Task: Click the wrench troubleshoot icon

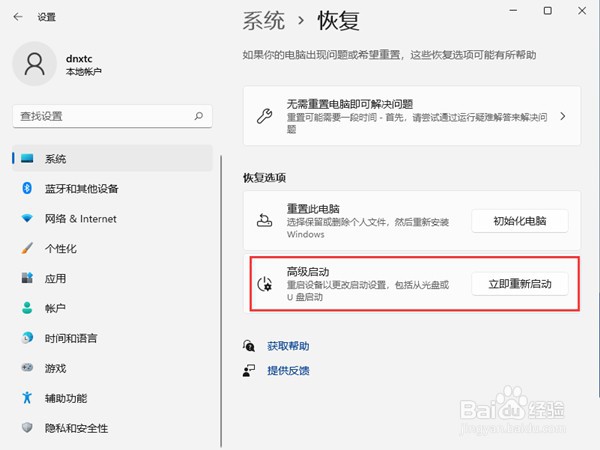Action: click(264, 116)
